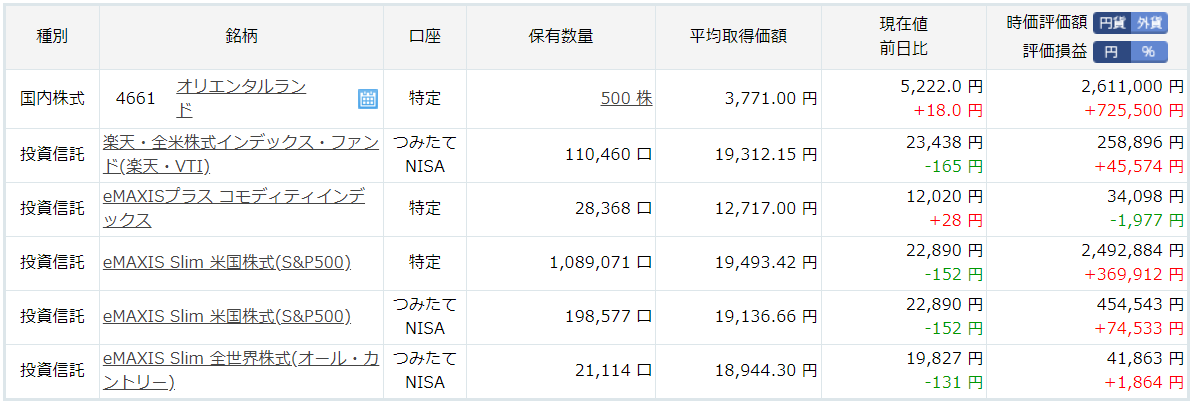Switch valuation to 外貨 display
Image resolution: width=1191 pixels, height=402 pixels.
tap(1149, 23)
